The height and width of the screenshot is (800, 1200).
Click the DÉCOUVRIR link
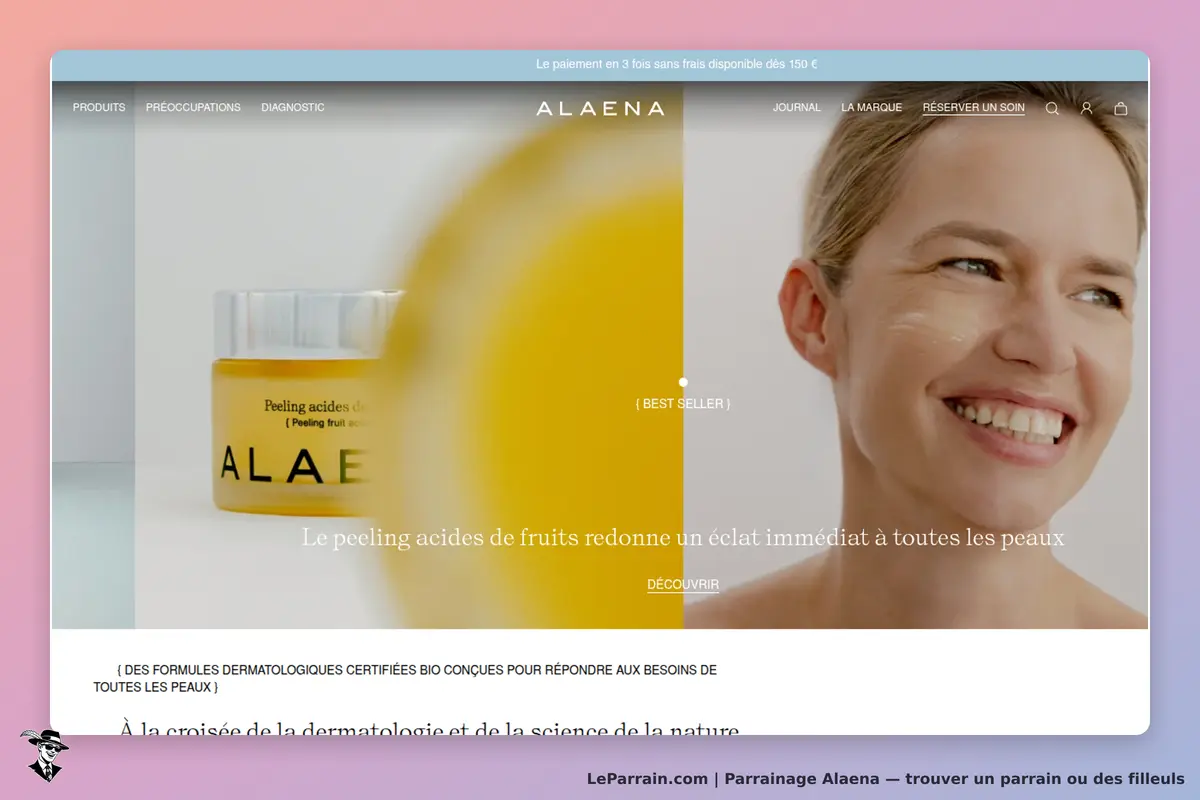683,585
